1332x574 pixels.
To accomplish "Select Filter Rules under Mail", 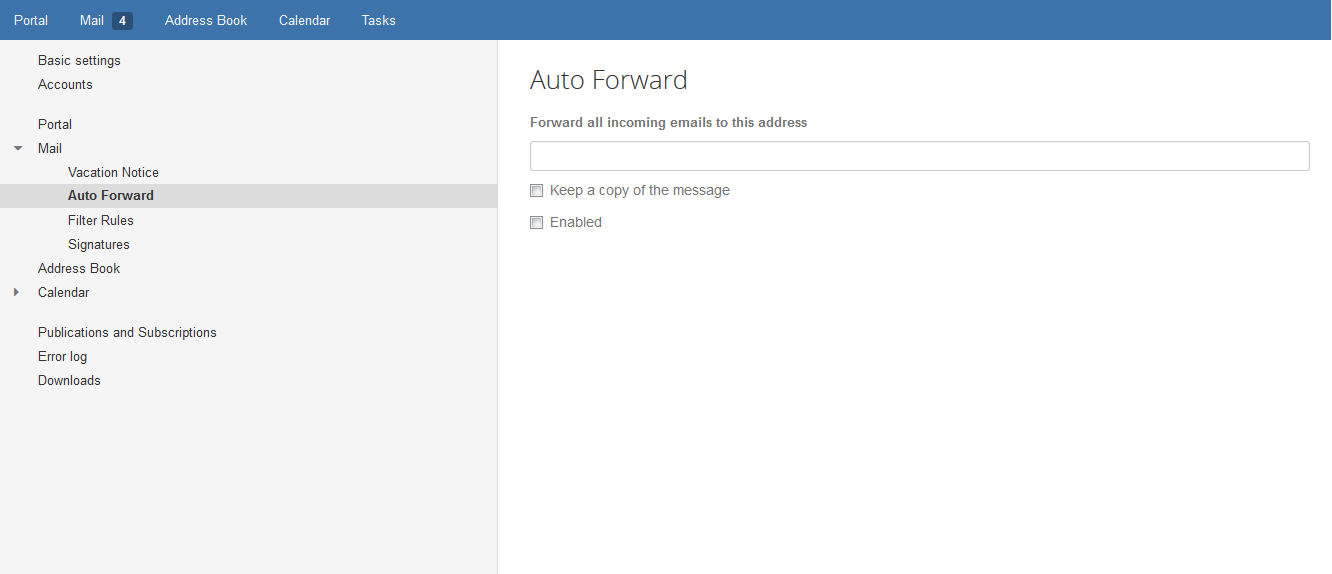I will coord(100,220).
